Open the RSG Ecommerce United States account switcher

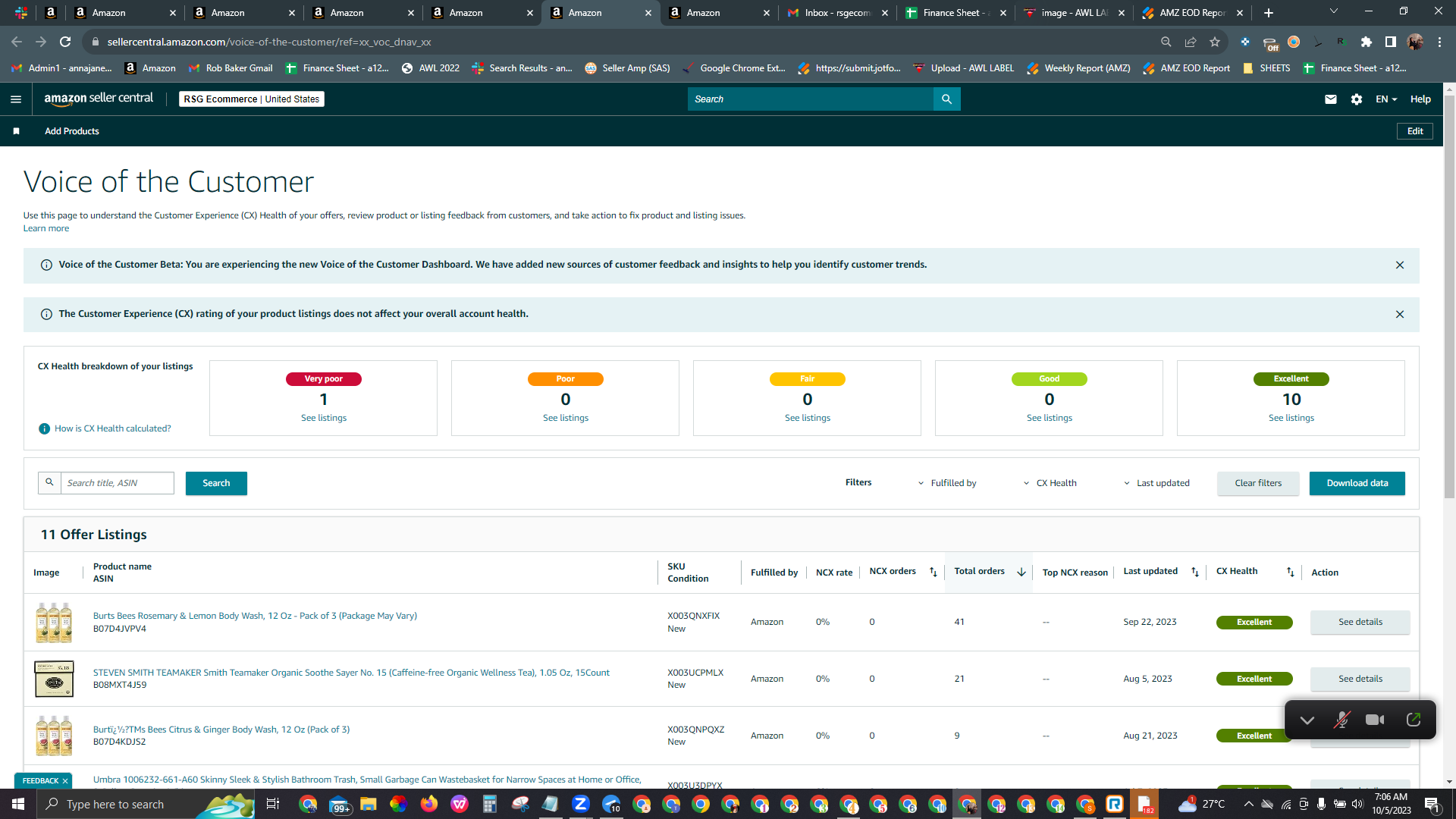(252, 99)
